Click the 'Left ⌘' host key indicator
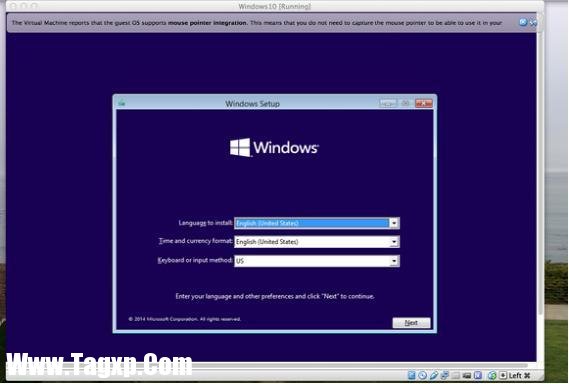 (519, 375)
